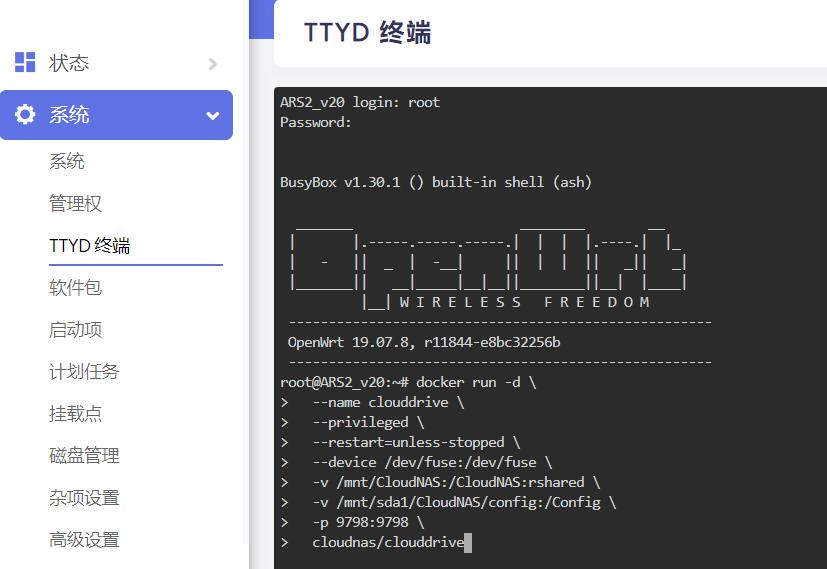Open 杂项设置 page
827x569 pixels.
[84, 497]
